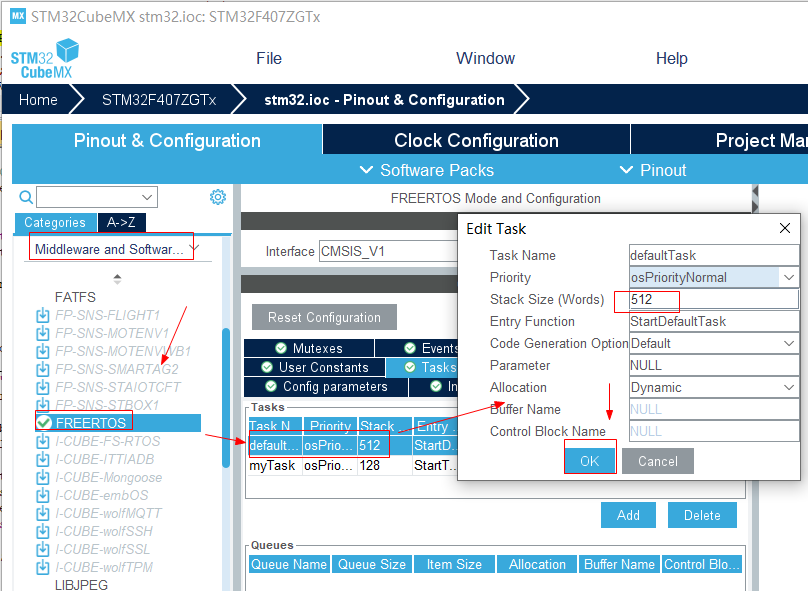Screen dimensions: 808x591
Task: Click the MX icon in the title bar
Action: (x=18, y=15)
